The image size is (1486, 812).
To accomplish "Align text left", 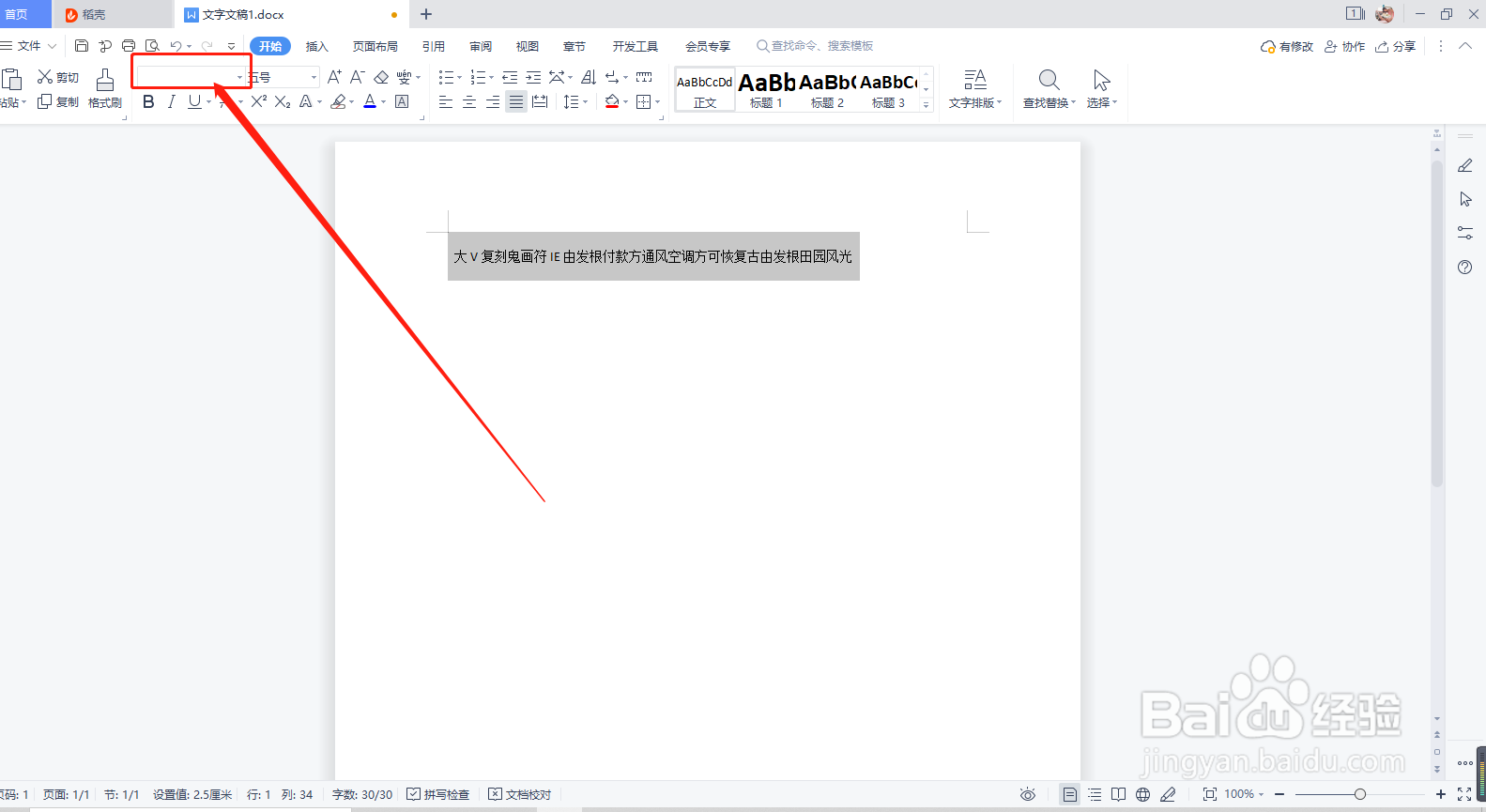I will [446, 101].
